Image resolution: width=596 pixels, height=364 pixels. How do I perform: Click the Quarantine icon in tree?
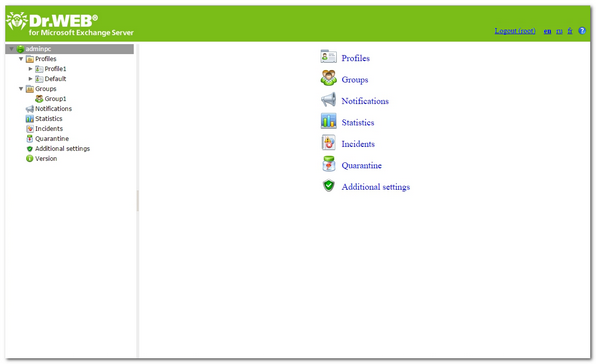[x=30, y=139]
